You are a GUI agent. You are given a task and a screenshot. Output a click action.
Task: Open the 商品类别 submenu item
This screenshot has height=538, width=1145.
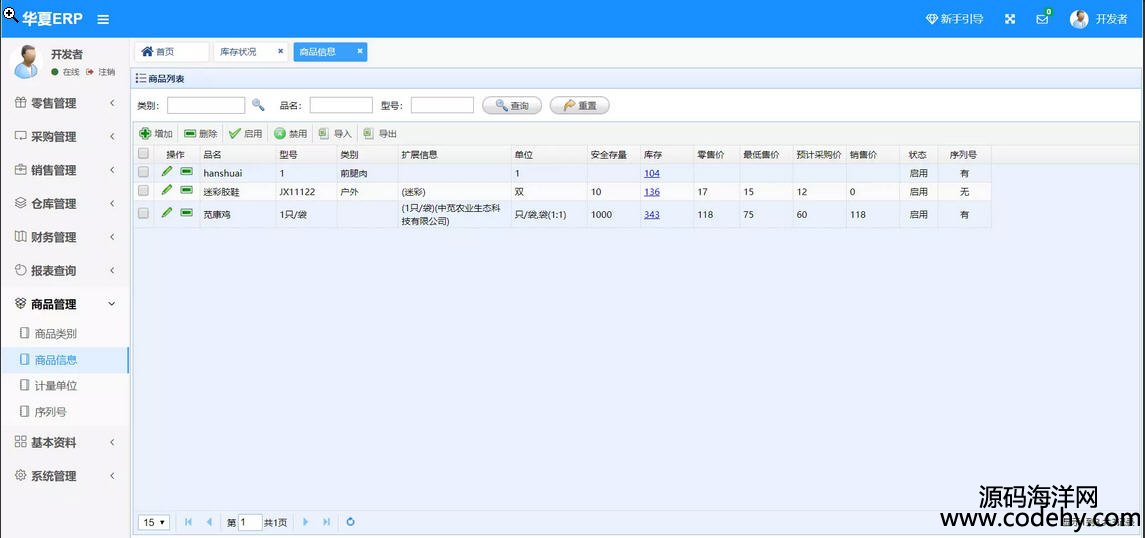click(x=64, y=334)
